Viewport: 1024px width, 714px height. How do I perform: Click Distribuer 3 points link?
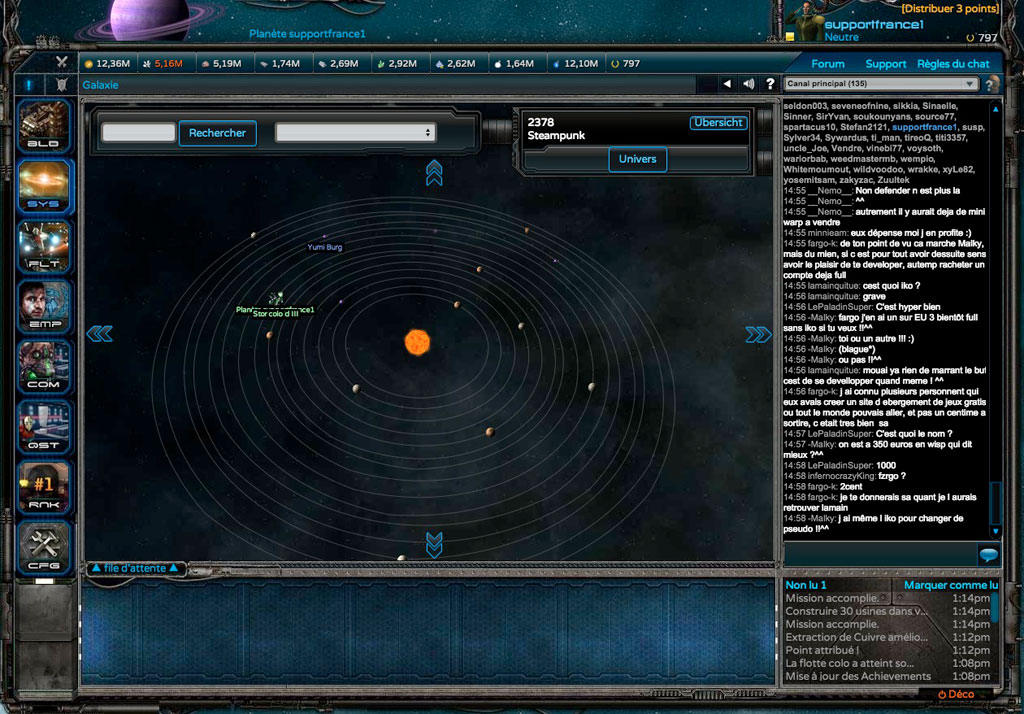point(950,8)
